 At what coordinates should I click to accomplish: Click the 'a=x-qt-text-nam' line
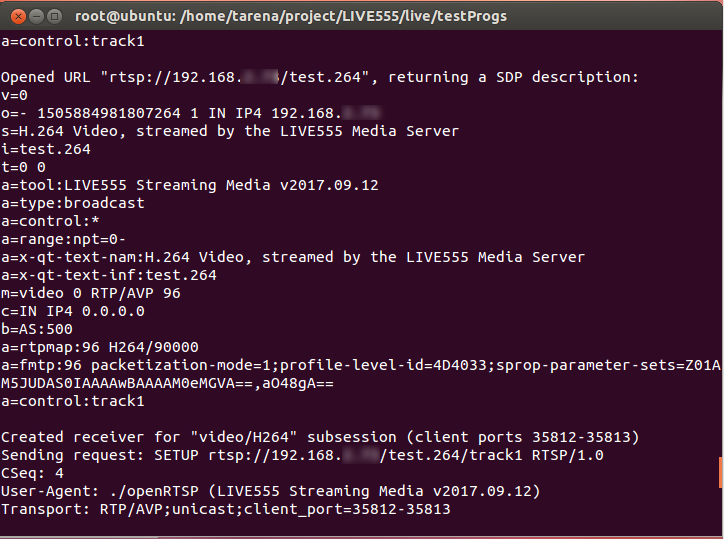293,257
